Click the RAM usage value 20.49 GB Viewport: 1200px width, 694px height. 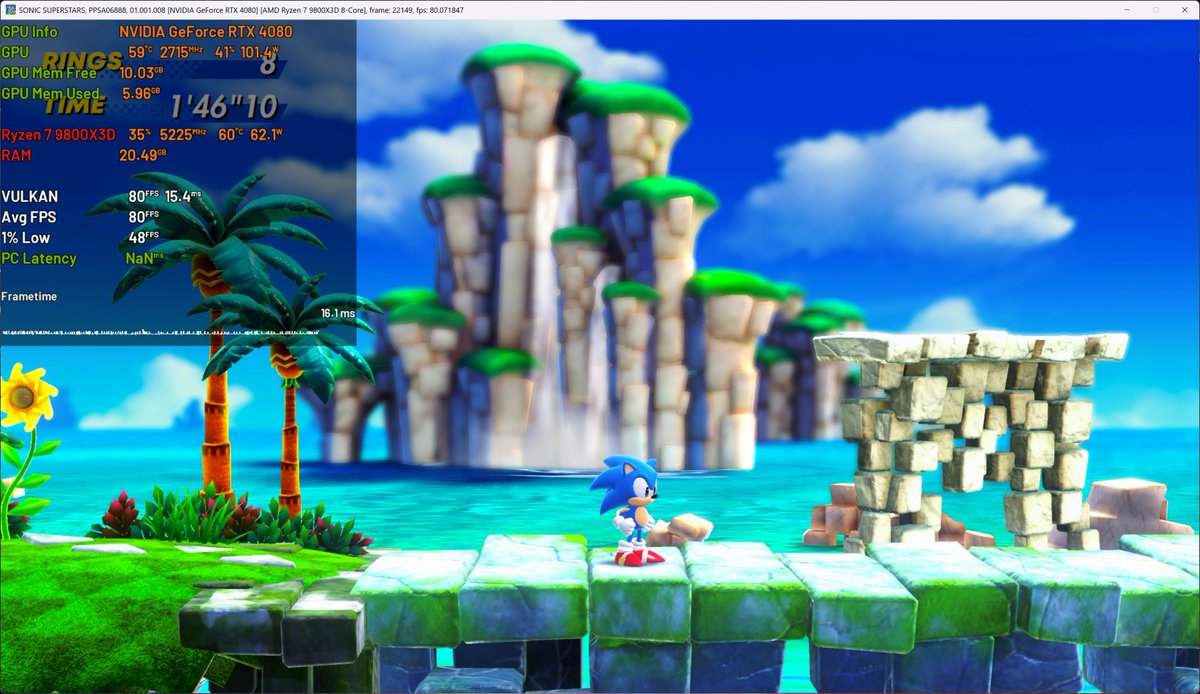tap(142, 155)
